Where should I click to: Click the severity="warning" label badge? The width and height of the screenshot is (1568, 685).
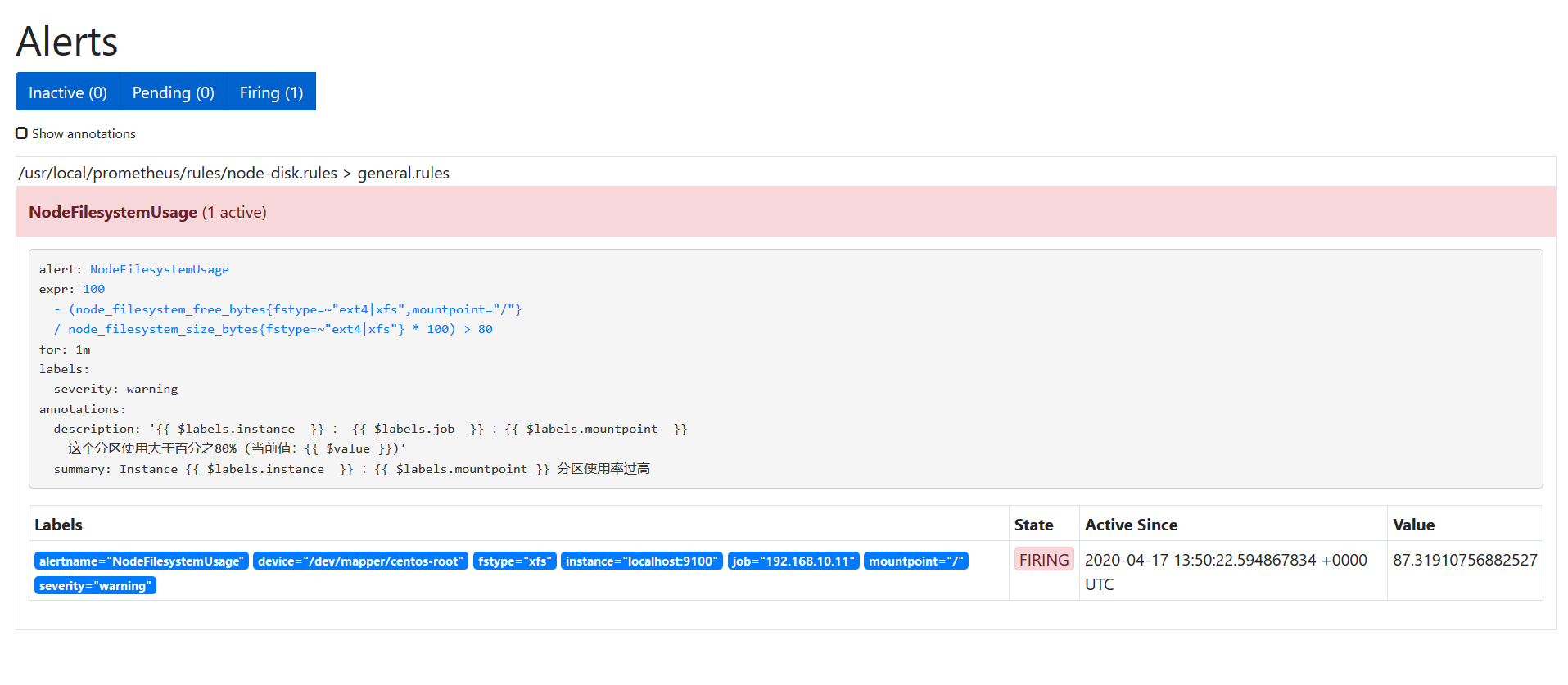tap(95, 585)
